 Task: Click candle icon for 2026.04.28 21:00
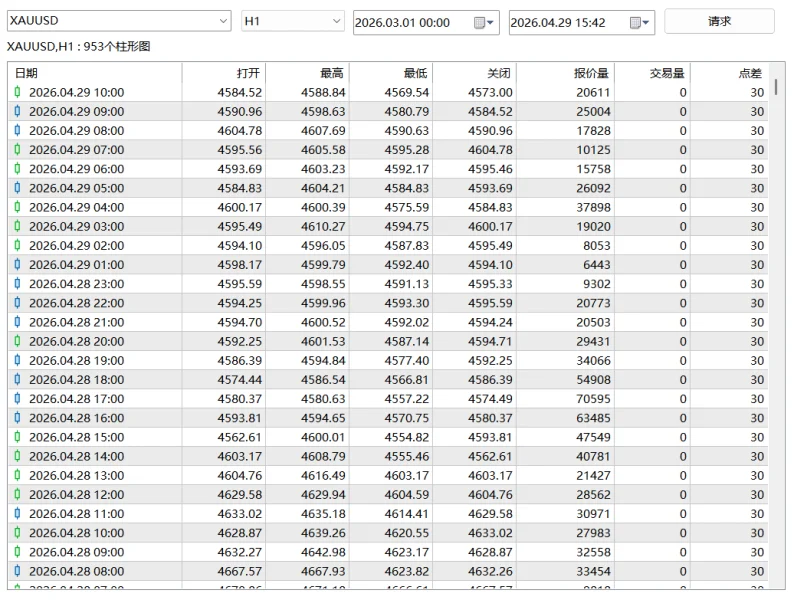pos(17,322)
